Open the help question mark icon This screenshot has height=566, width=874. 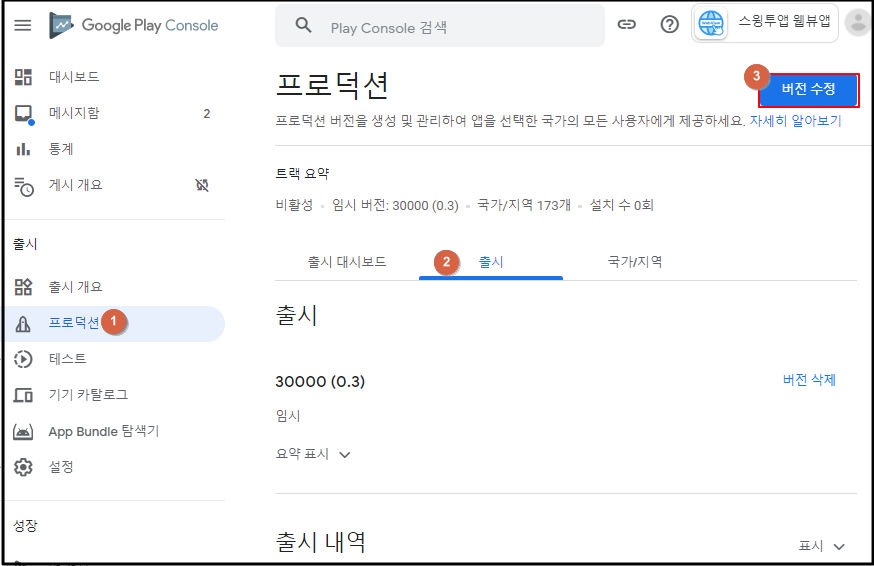tap(670, 25)
